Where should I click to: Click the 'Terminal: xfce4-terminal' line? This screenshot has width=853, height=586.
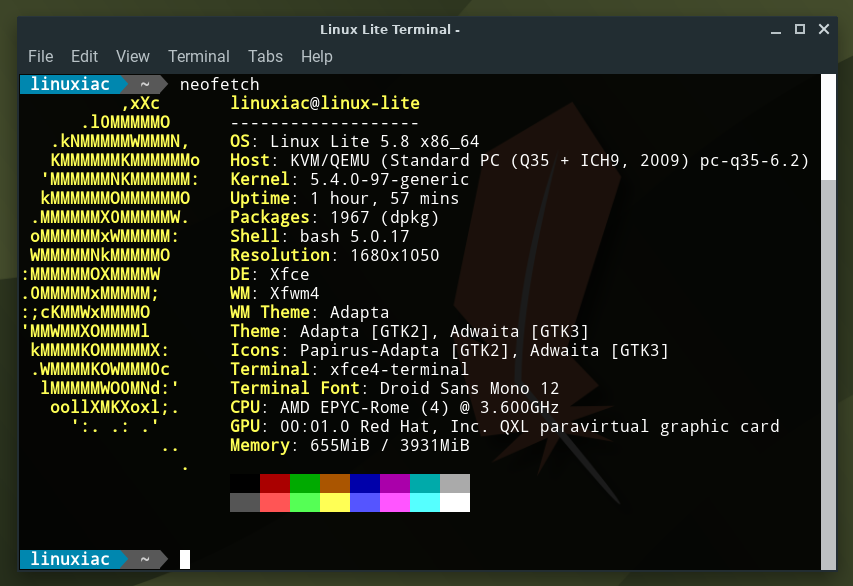349,369
